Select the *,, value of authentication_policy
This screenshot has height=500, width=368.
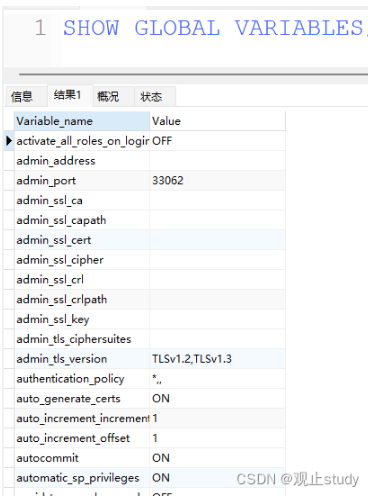(x=218, y=379)
